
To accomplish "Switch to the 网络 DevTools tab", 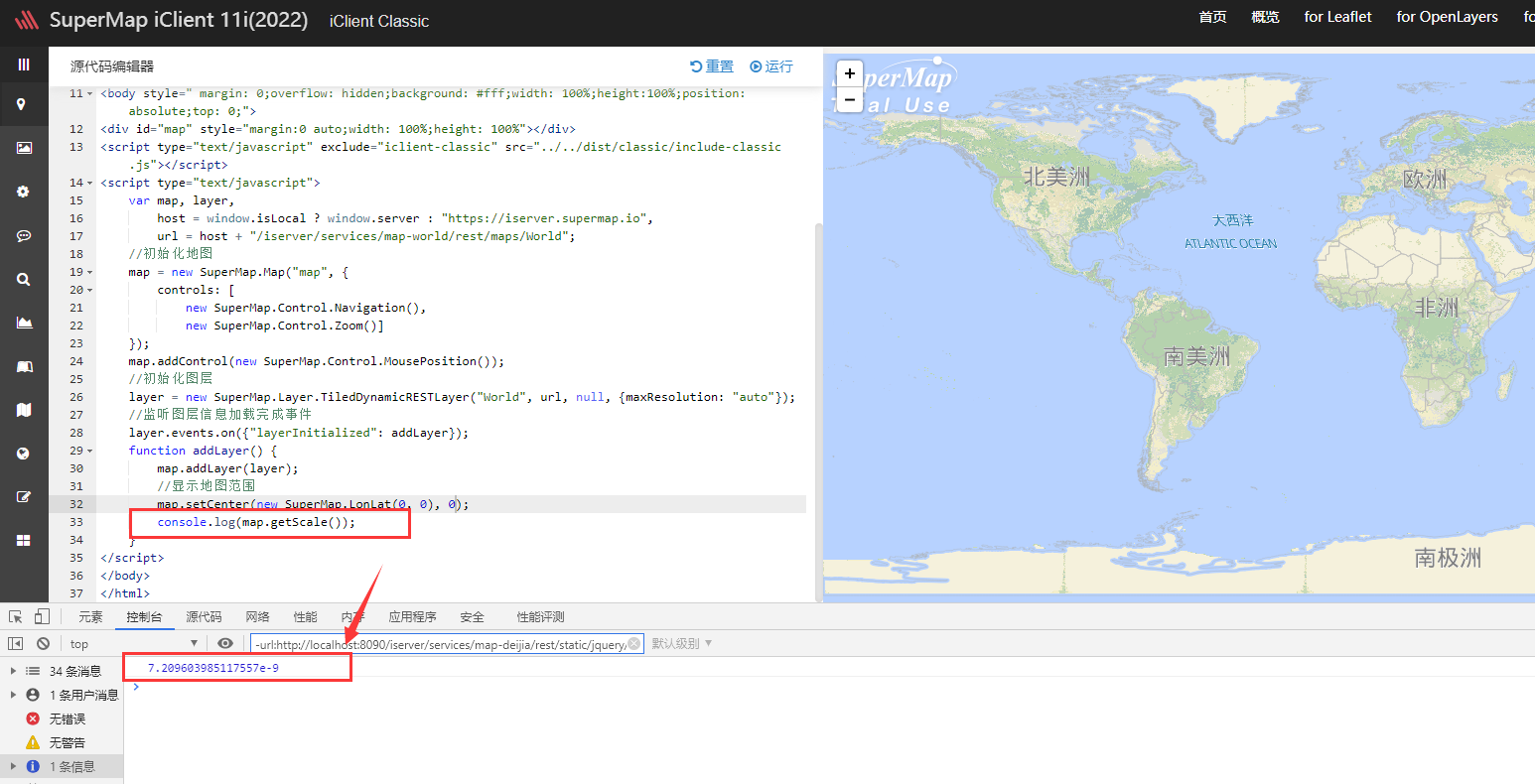I will [257, 616].
